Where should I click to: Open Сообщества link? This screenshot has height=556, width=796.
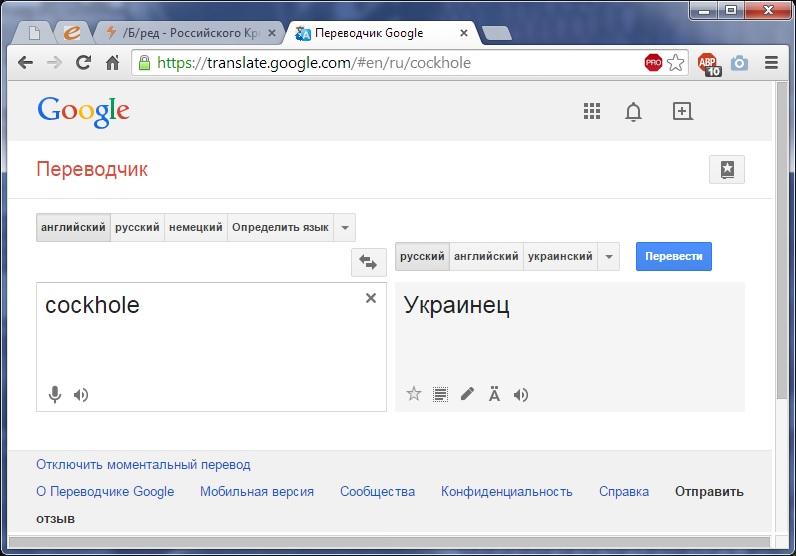pyautogui.click(x=377, y=492)
